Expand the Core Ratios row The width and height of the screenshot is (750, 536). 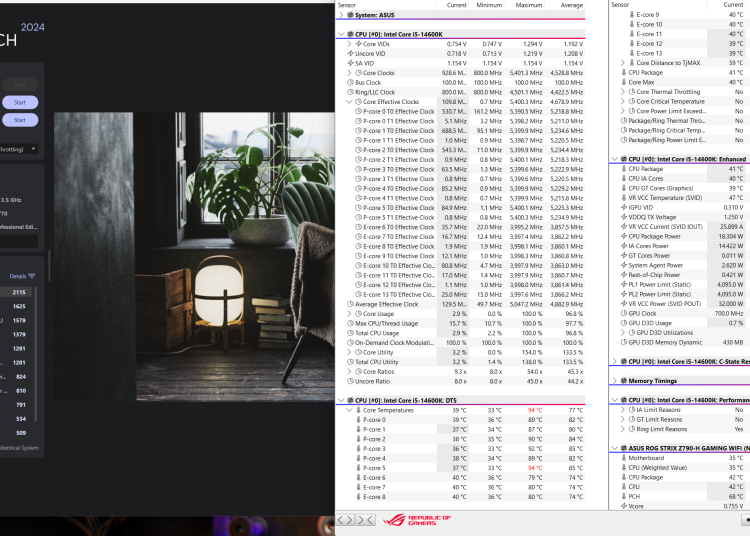coord(350,372)
